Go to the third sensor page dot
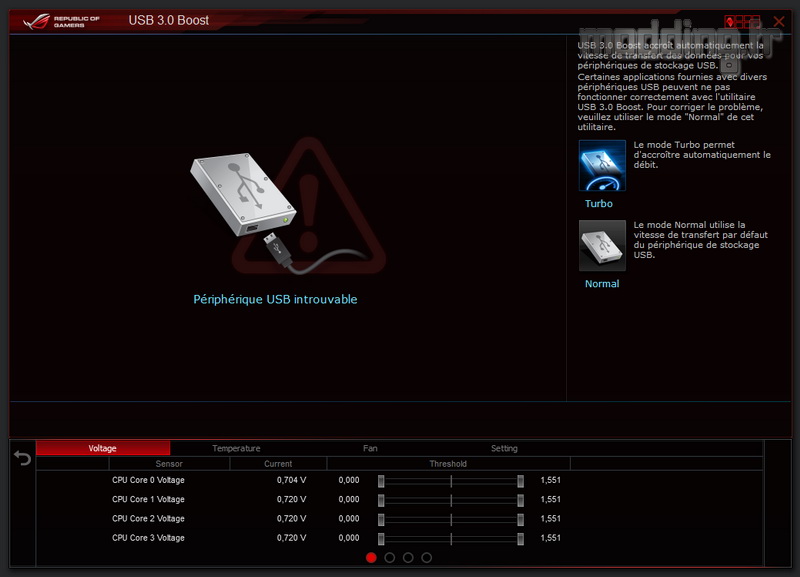The height and width of the screenshot is (577, 800). click(x=408, y=558)
